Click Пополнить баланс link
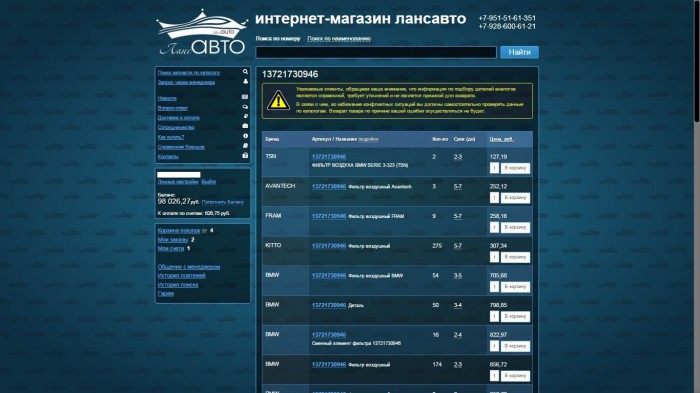 [x=222, y=202]
